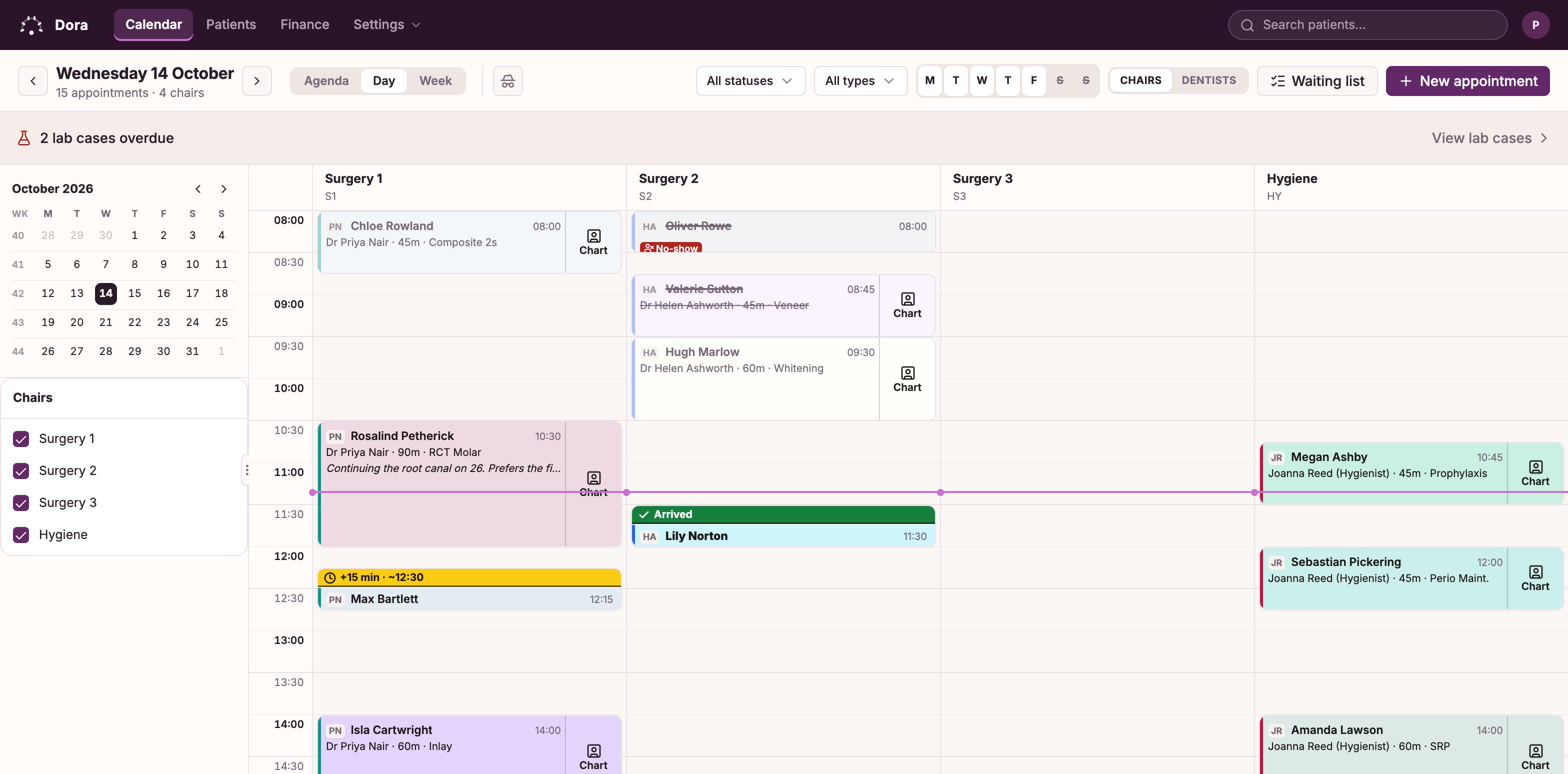The image size is (1568, 774).
Task: Open the Patients tab
Action: click(230, 25)
